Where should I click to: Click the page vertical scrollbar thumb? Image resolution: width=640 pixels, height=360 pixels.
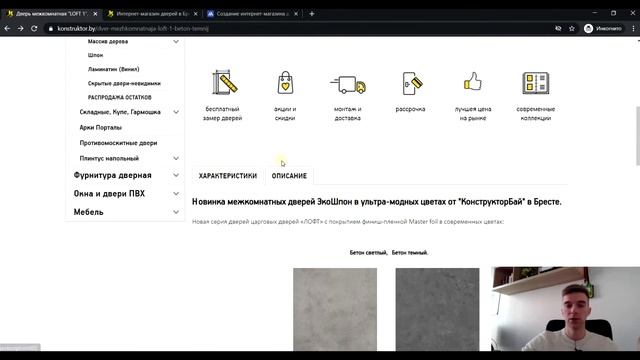click(637, 136)
